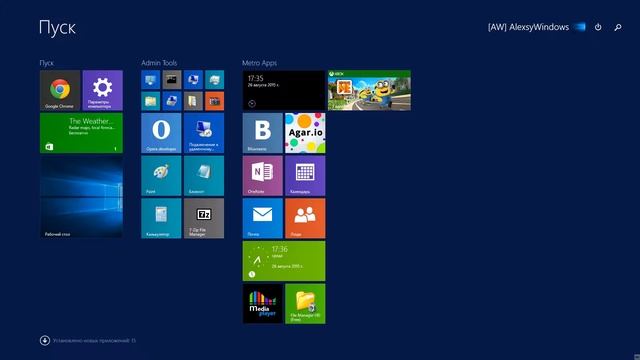Open the [AW] AlexsyWindows account menu
The height and width of the screenshot is (360, 640).
coord(528,27)
